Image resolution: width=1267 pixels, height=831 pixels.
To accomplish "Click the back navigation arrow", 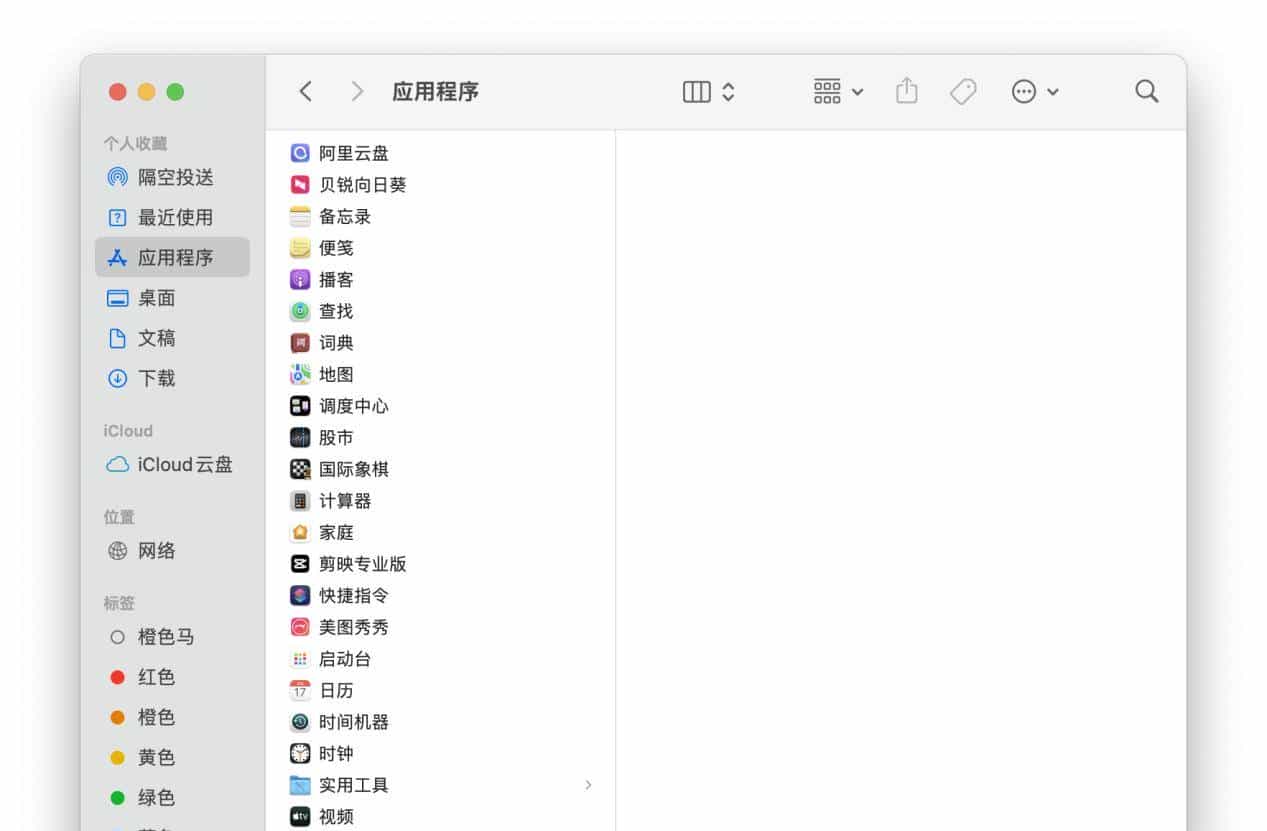I will click(x=305, y=90).
